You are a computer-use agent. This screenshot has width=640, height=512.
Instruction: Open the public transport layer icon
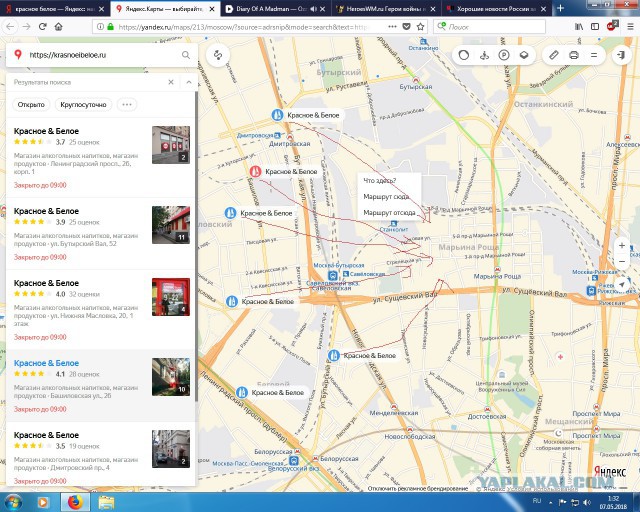pos(484,55)
